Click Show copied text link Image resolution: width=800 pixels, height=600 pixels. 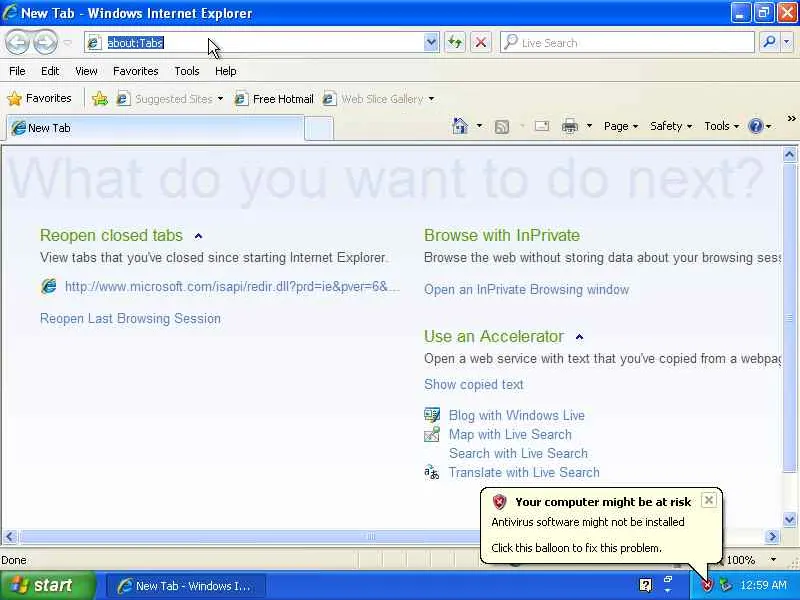pos(473,384)
